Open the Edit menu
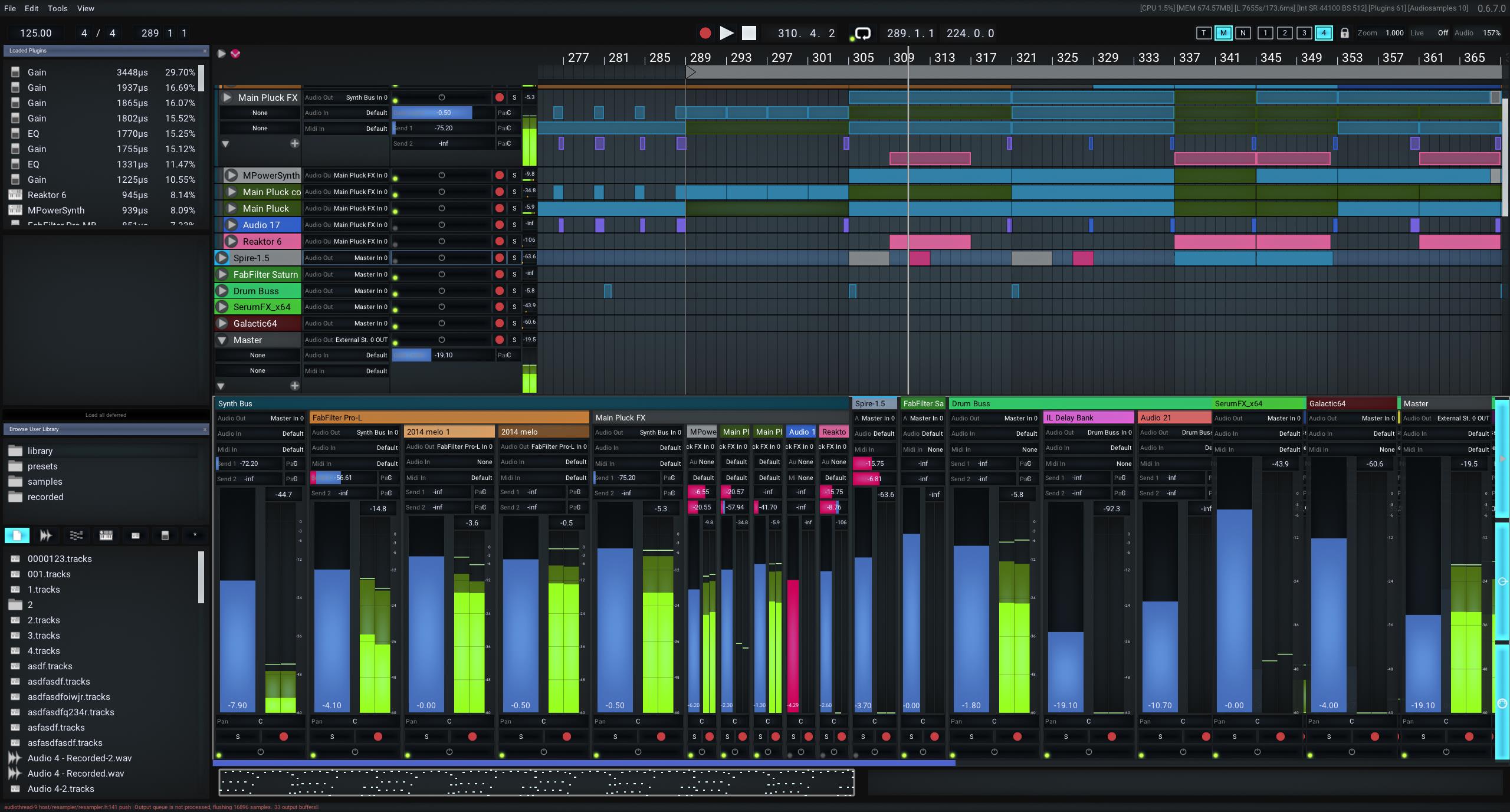The height and width of the screenshot is (812, 1510). coord(32,8)
